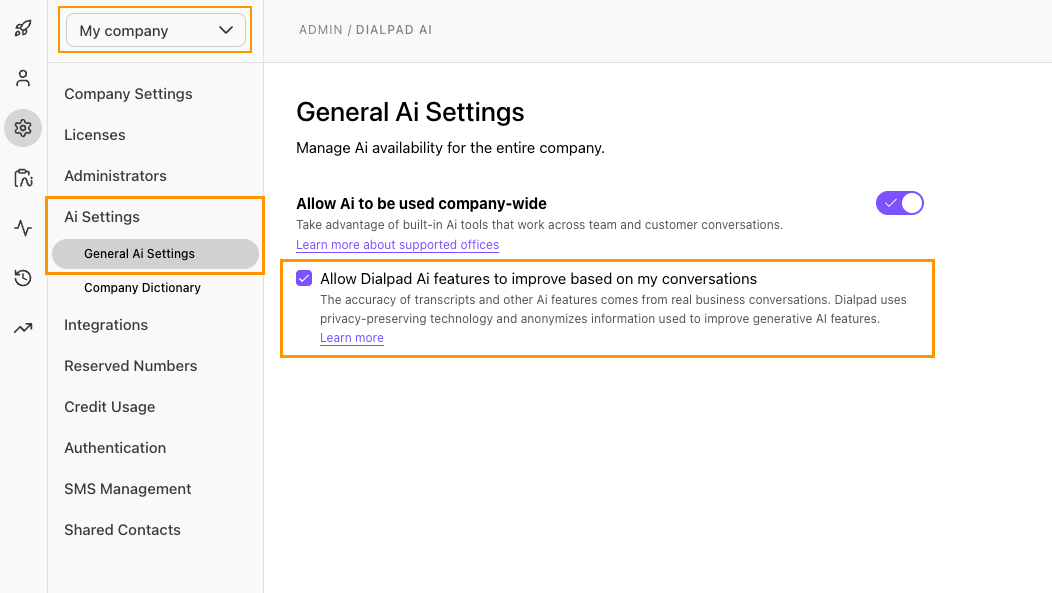
Task: Go to Shared Contacts
Action: (122, 530)
